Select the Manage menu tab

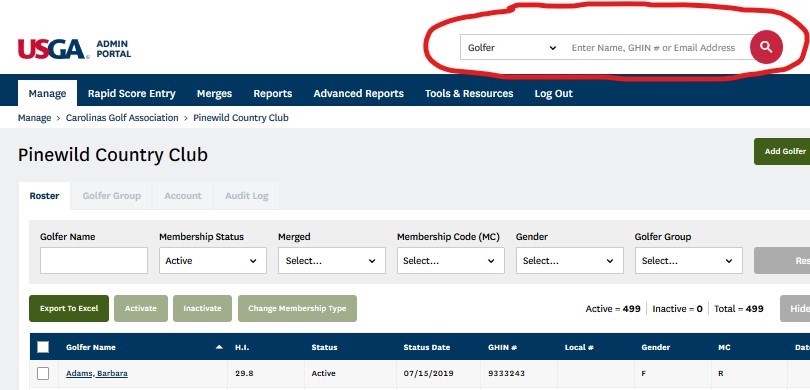tap(48, 93)
